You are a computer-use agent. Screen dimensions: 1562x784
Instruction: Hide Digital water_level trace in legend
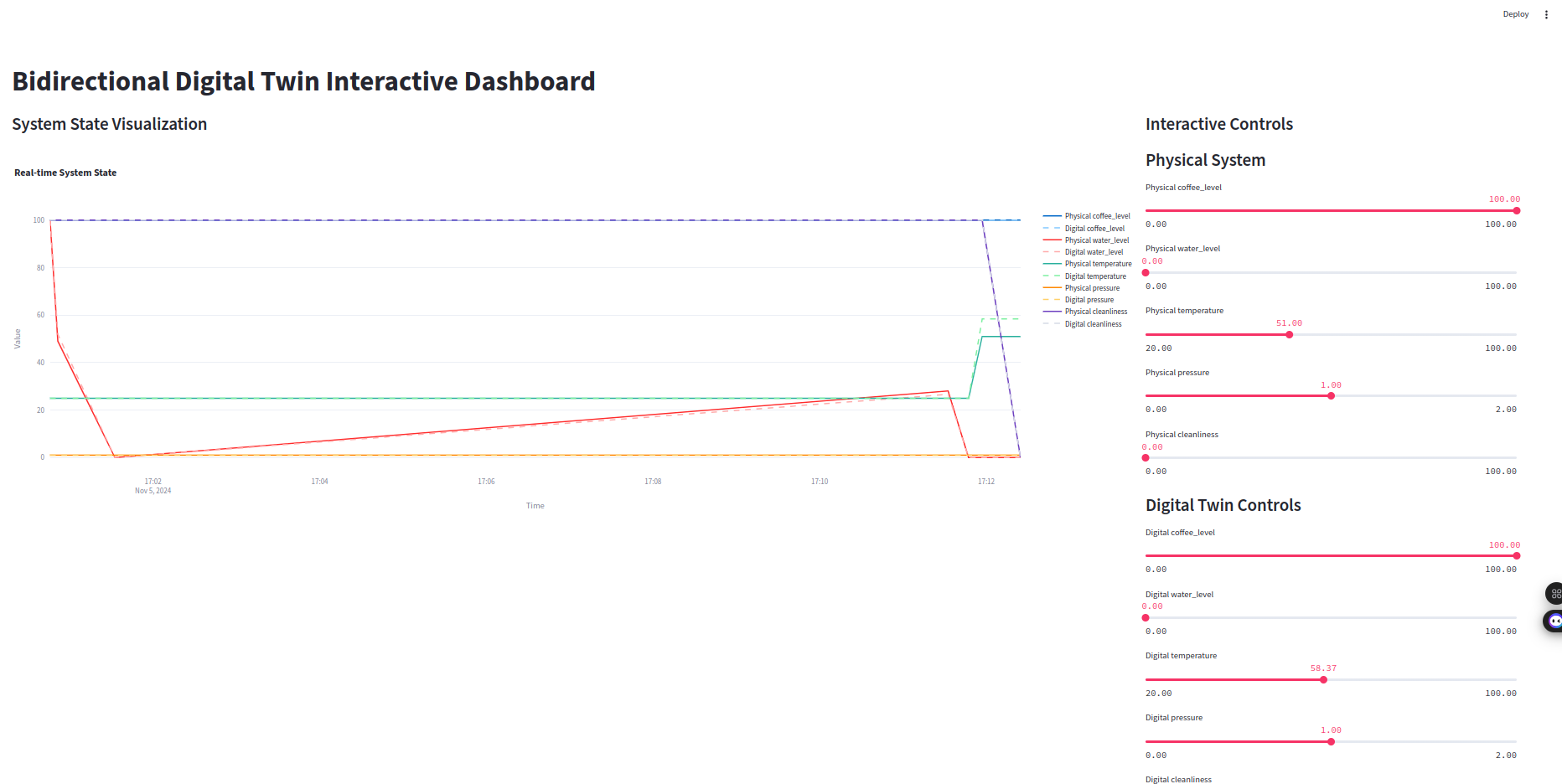[1084, 252]
